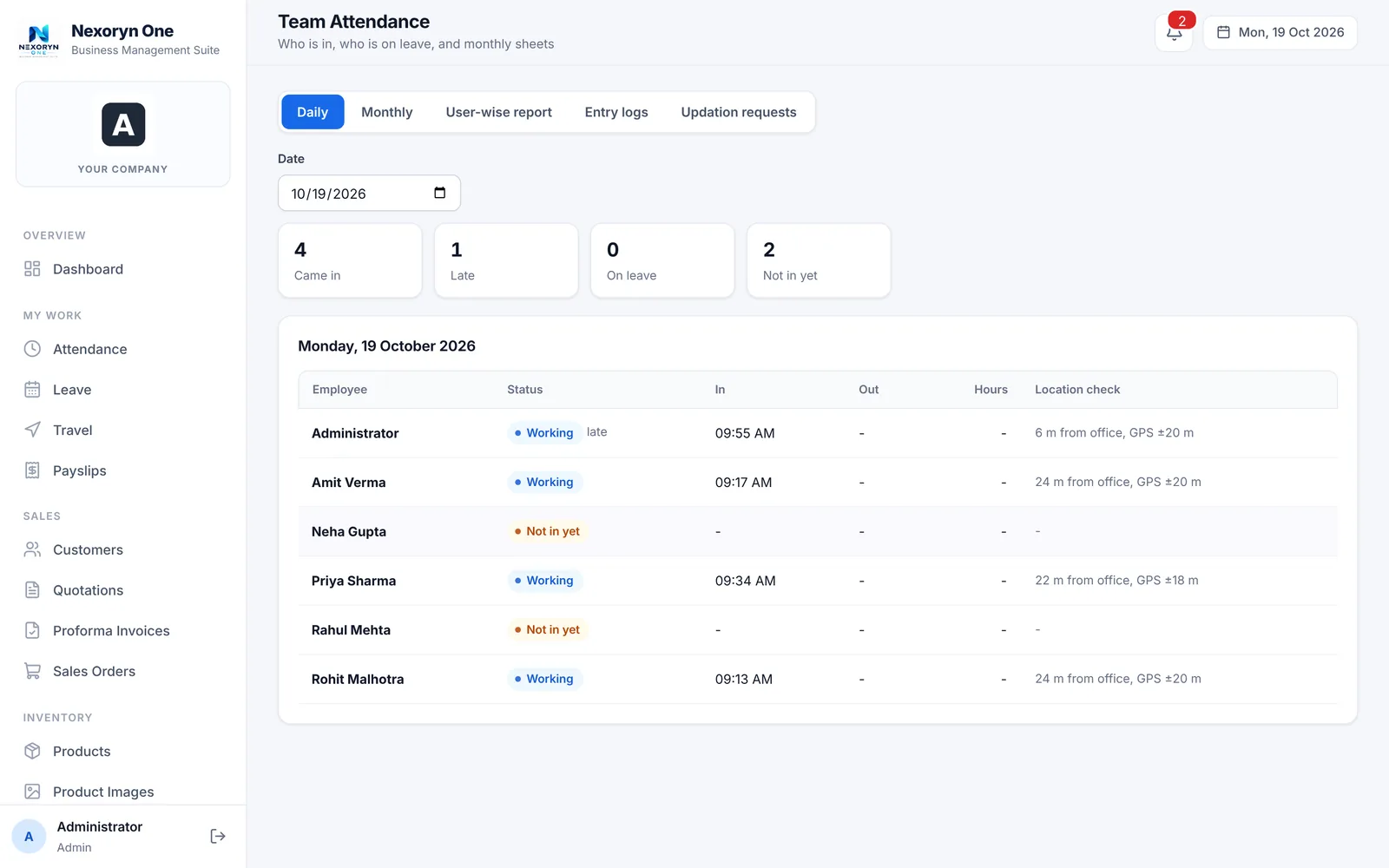Click Rahul Mehta employee name
The width and height of the screenshot is (1389, 868).
(x=351, y=630)
